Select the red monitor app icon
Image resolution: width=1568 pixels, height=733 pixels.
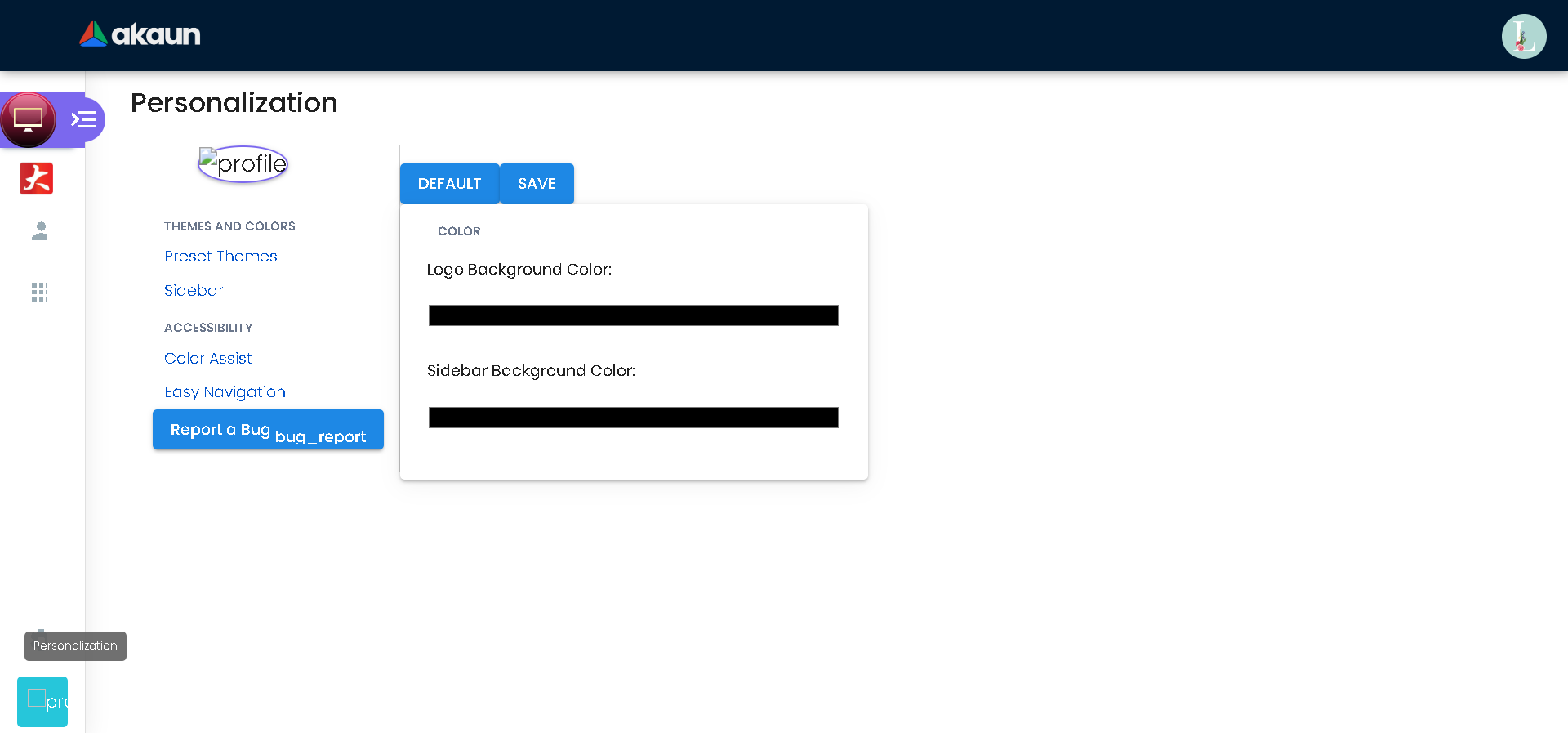pos(29,119)
